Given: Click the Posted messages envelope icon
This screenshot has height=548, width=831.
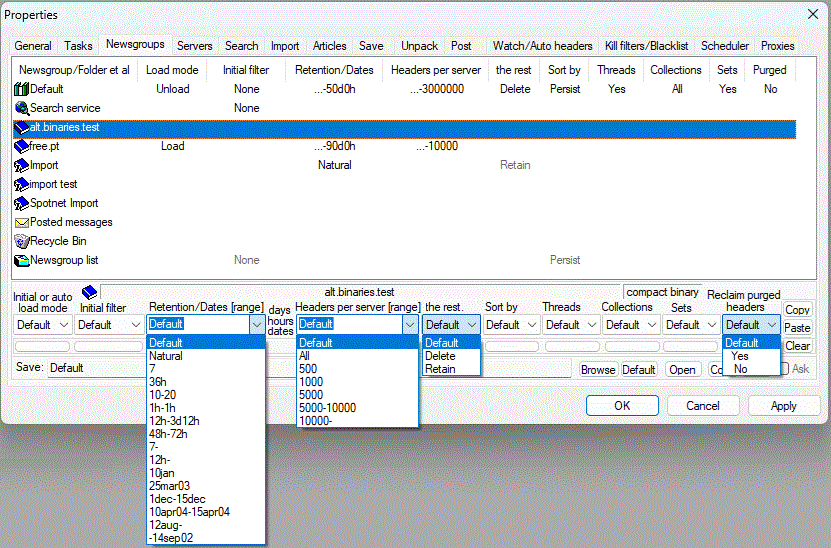Looking at the screenshot, I should (21, 222).
